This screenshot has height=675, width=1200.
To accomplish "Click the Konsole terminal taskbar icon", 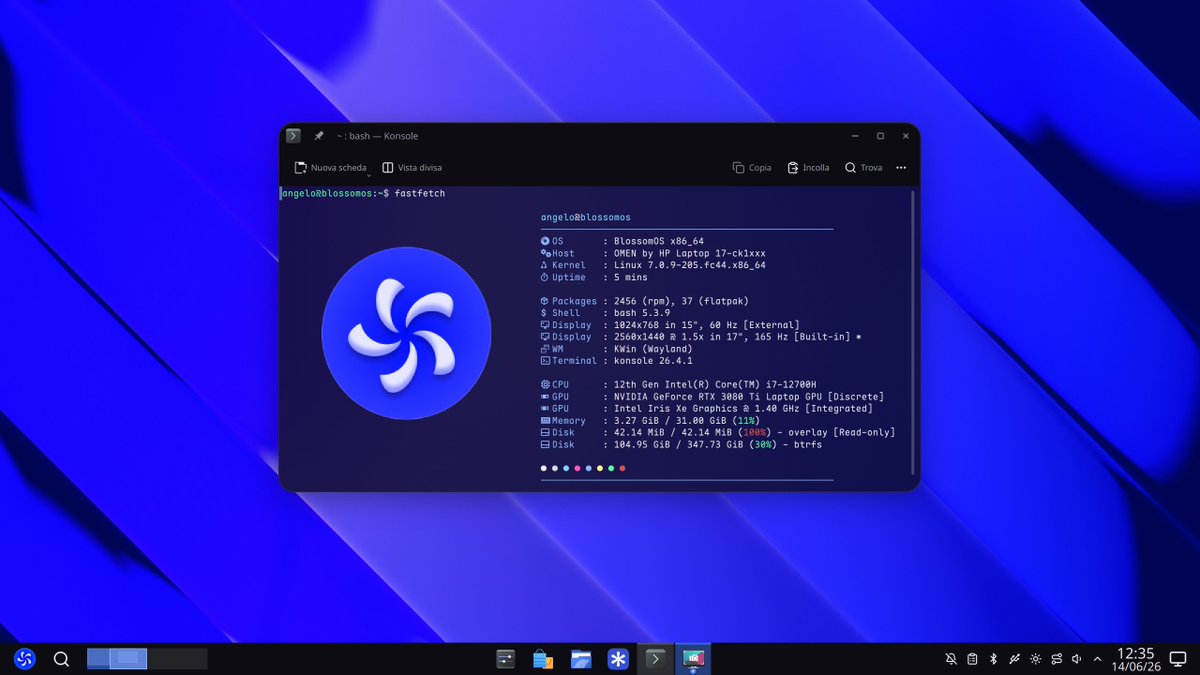I will 655,659.
